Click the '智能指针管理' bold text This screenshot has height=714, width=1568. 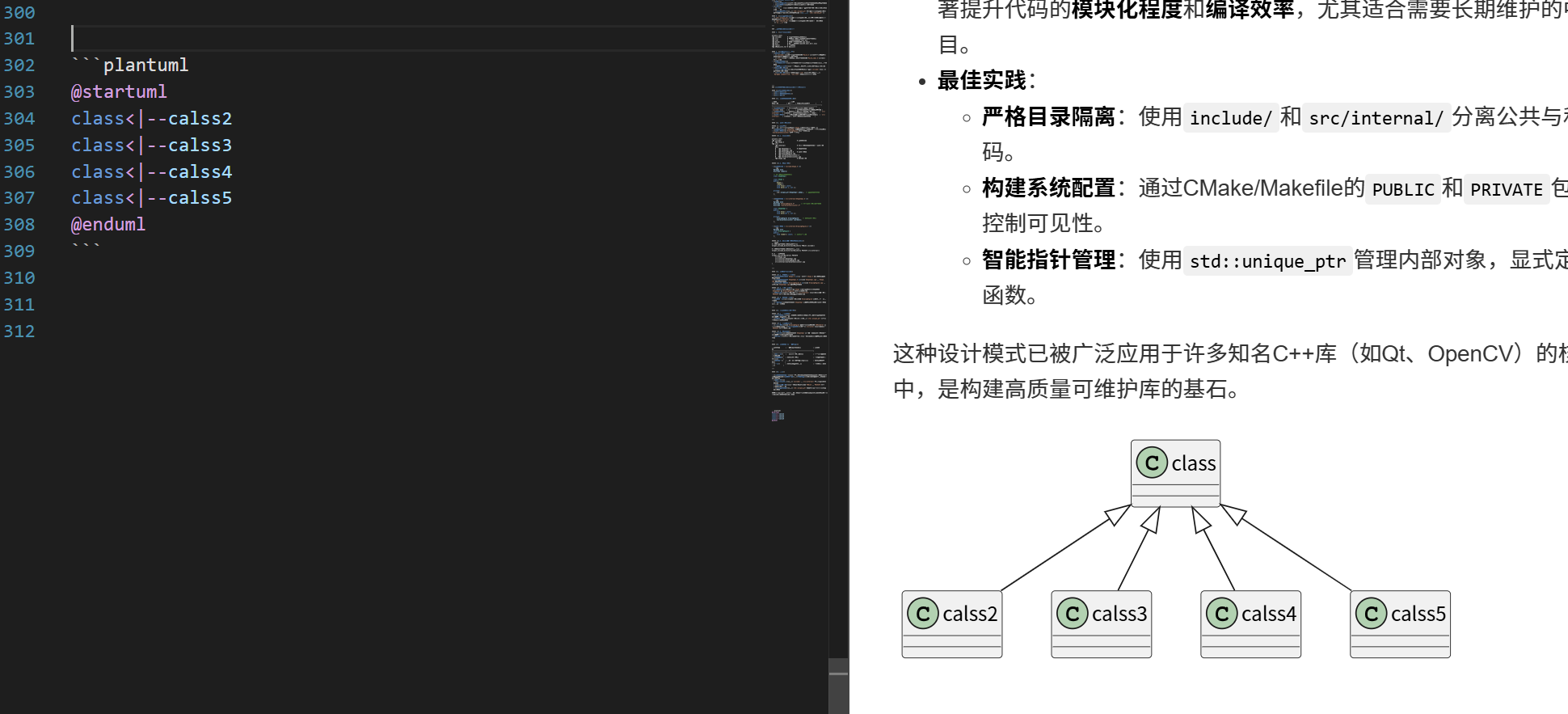1048,260
